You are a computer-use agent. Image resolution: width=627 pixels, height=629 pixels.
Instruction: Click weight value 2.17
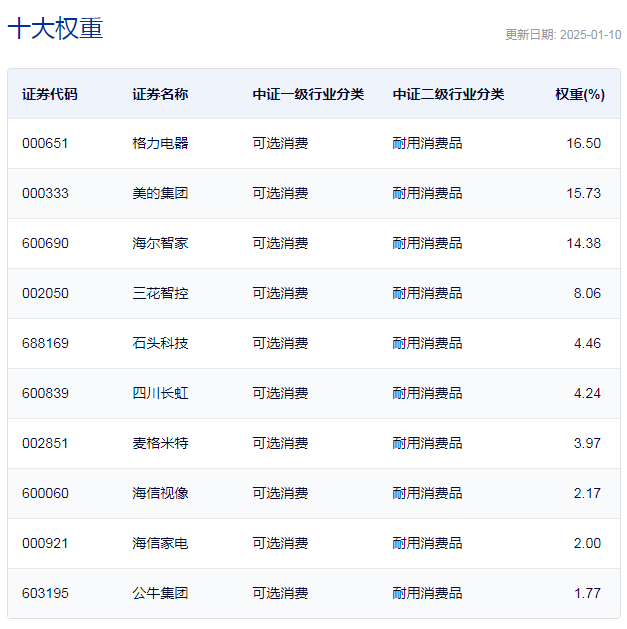587,493
